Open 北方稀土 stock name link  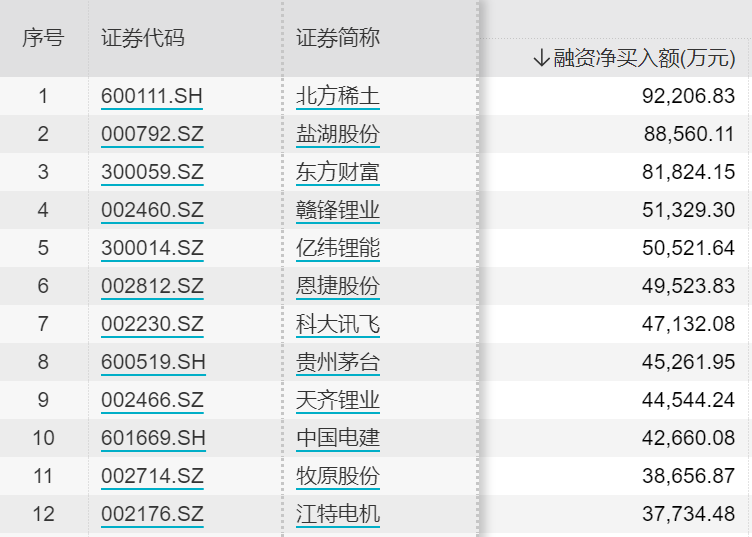338,97
